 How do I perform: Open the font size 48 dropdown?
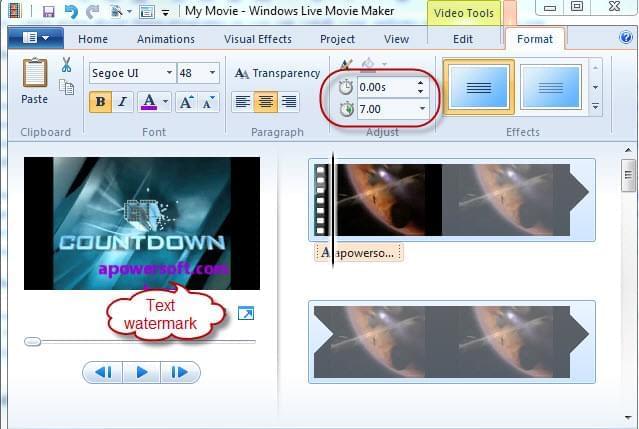pos(198,73)
